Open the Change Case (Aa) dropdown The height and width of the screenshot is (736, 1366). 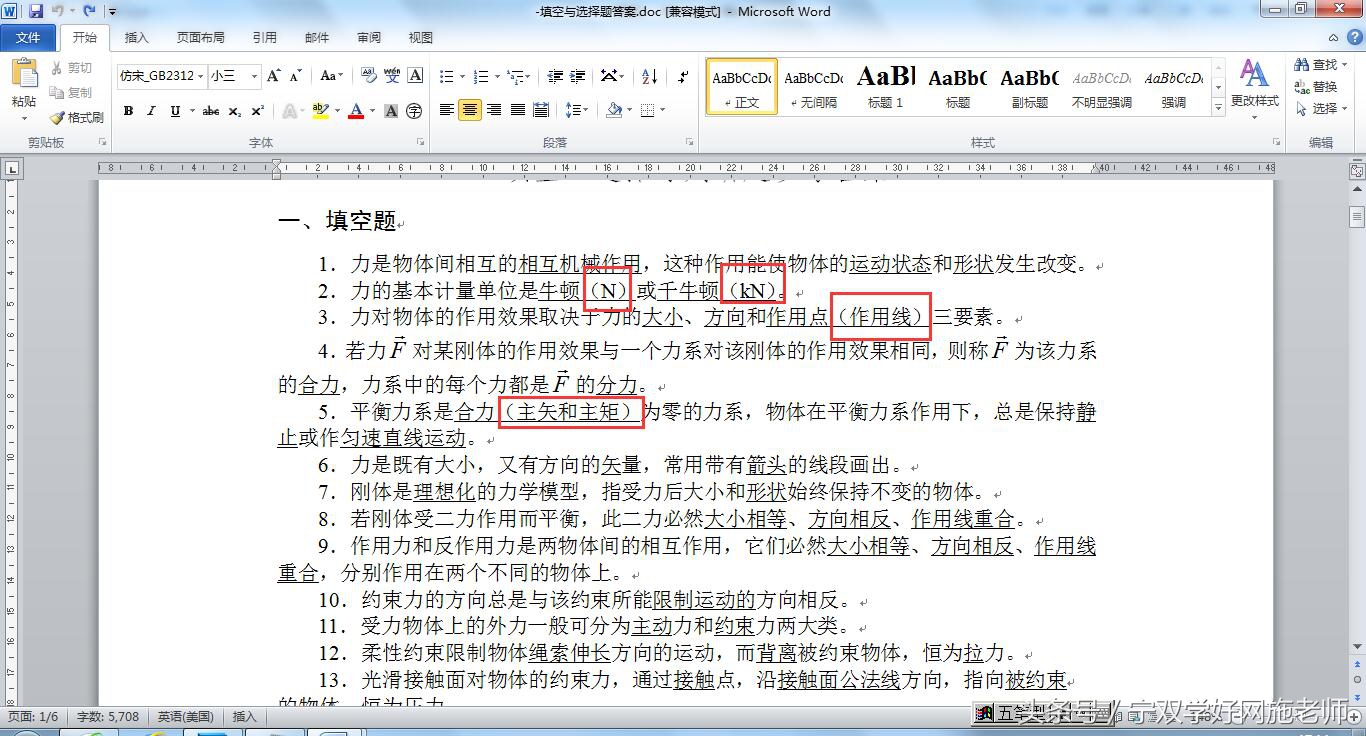(x=331, y=76)
